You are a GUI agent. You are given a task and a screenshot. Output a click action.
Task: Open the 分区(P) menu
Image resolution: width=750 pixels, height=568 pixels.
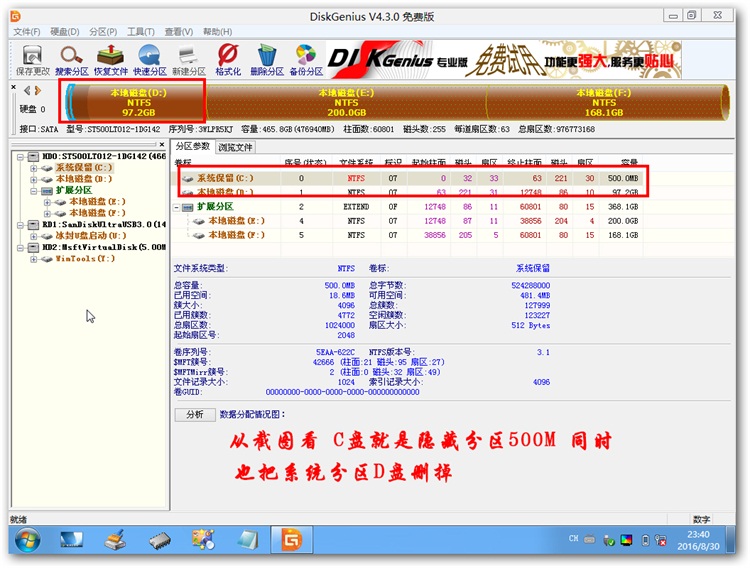[x=103, y=32]
